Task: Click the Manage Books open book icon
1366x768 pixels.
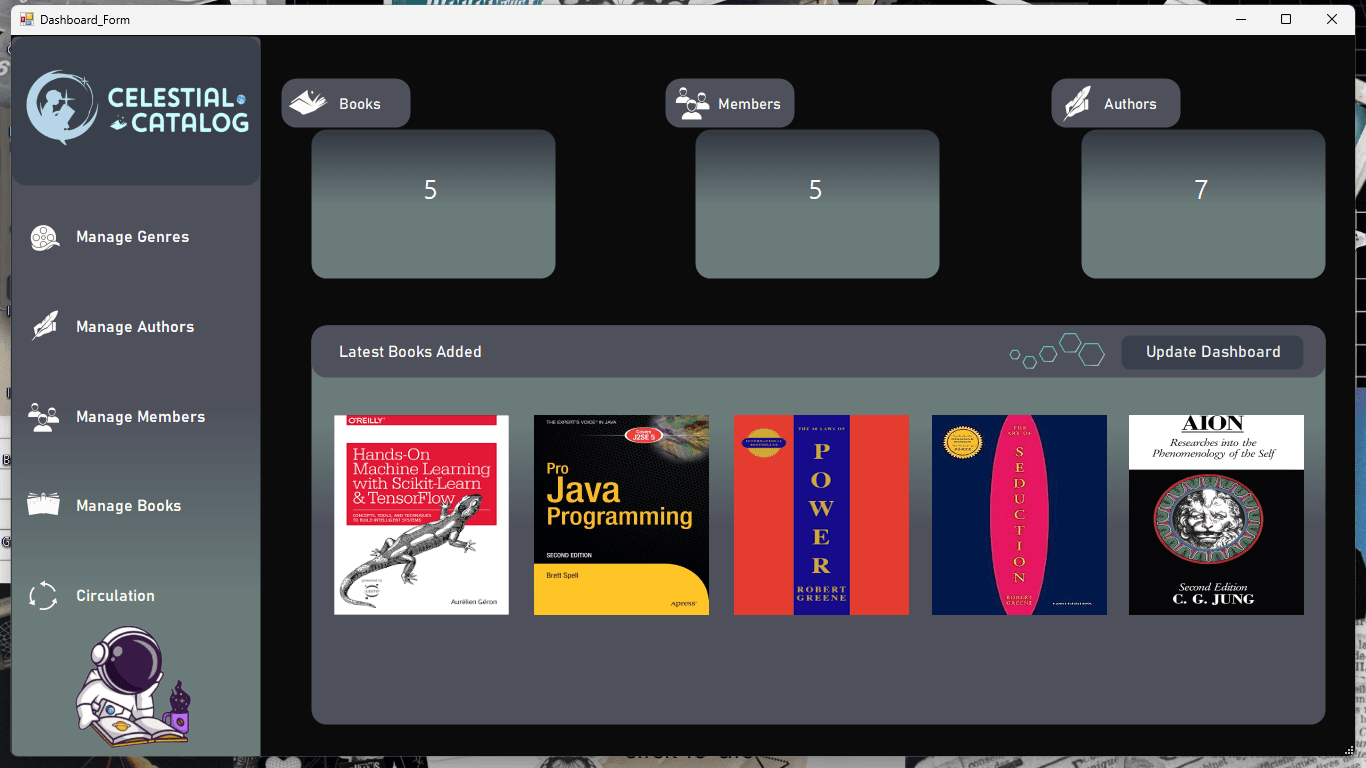Action: pos(44,505)
